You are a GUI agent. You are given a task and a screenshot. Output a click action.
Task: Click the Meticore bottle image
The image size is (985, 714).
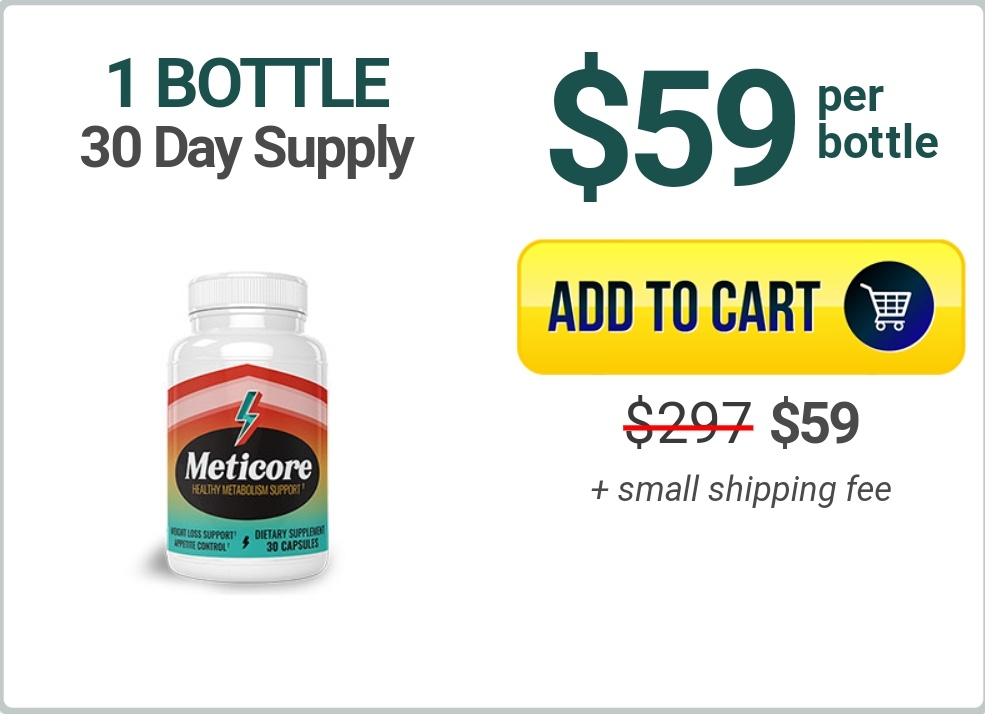[247, 428]
